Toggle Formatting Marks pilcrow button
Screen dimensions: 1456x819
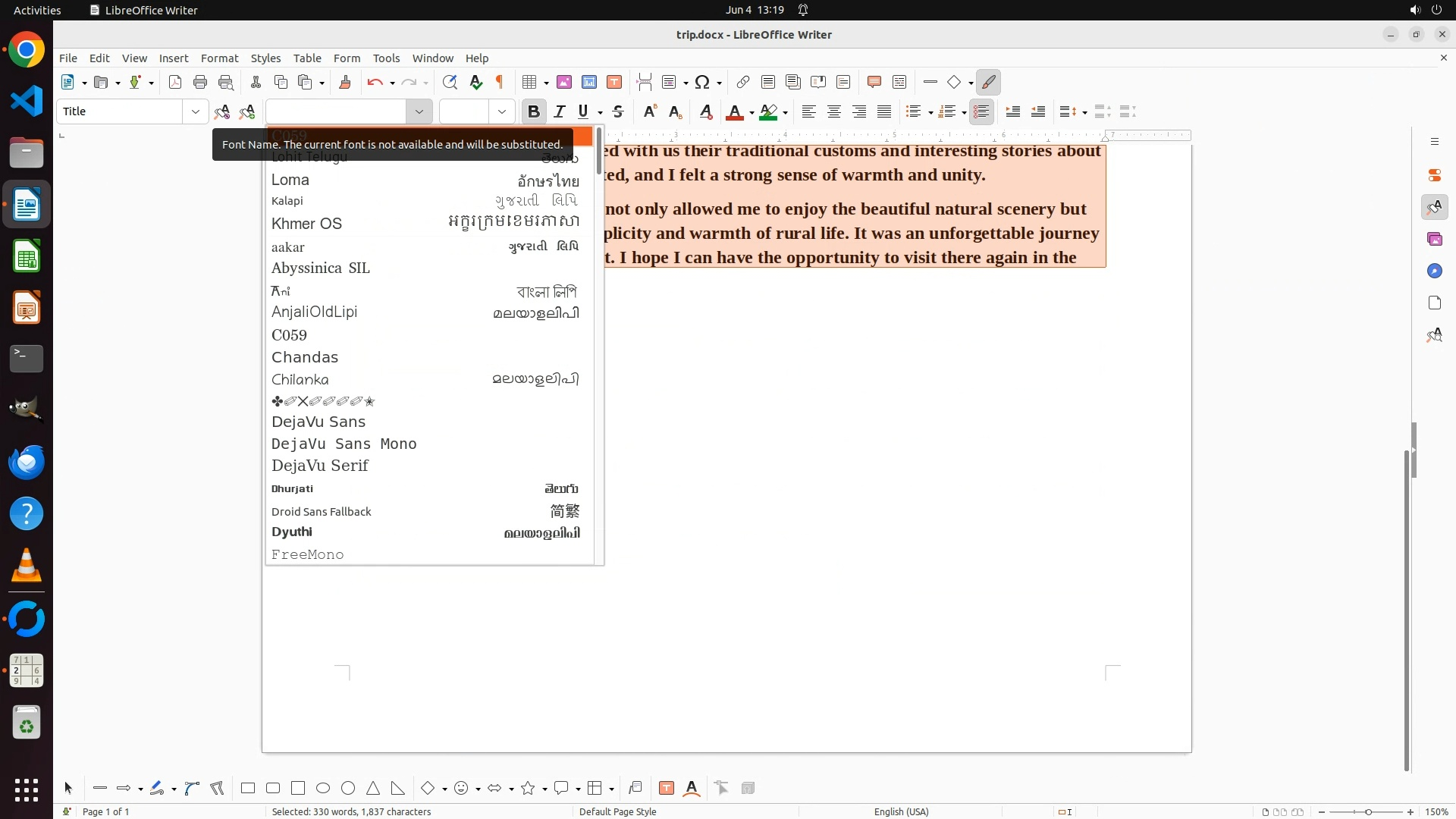(x=500, y=82)
